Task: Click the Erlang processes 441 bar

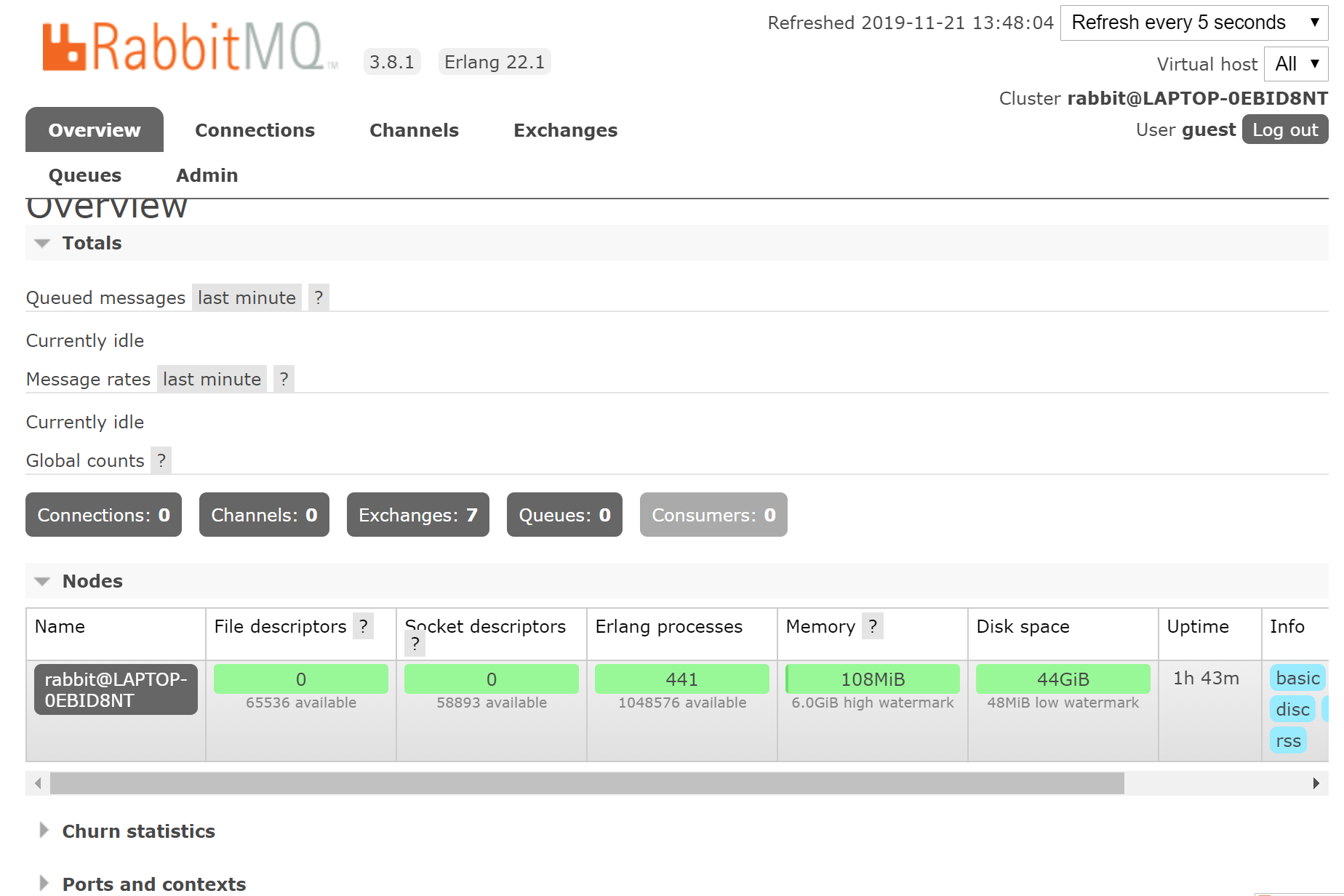Action: coord(682,679)
